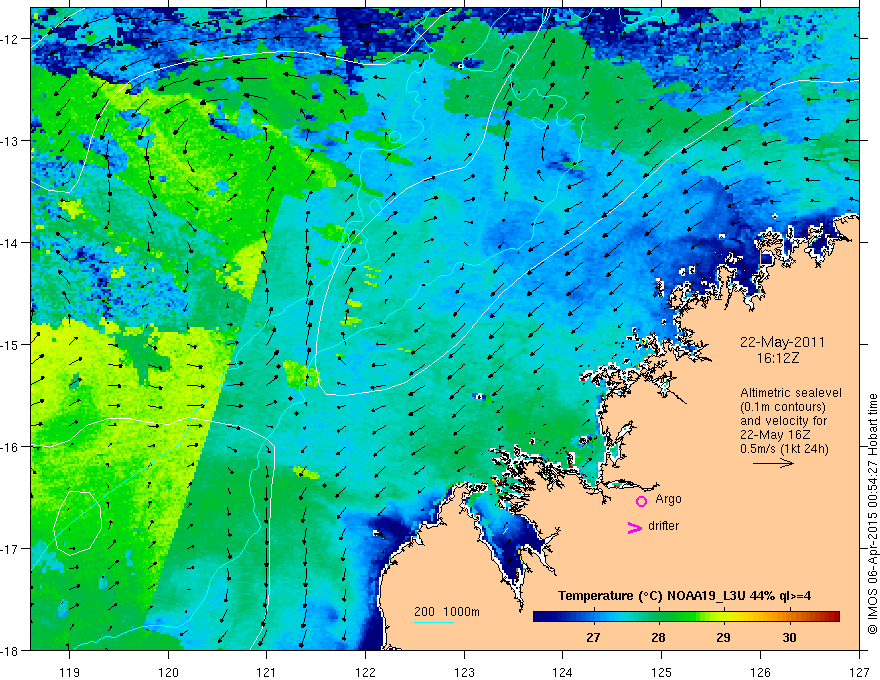
Task: Click the latitude axis label -16
Action: [11, 447]
